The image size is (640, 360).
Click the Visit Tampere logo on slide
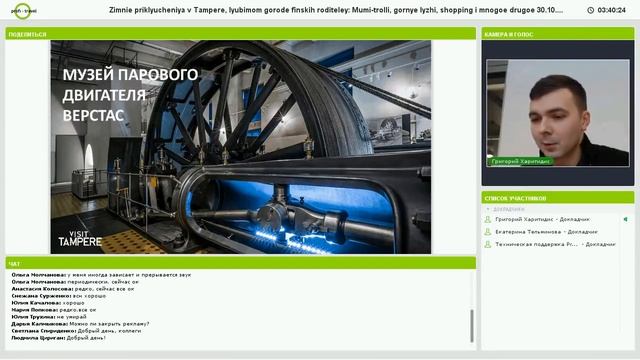80,239
